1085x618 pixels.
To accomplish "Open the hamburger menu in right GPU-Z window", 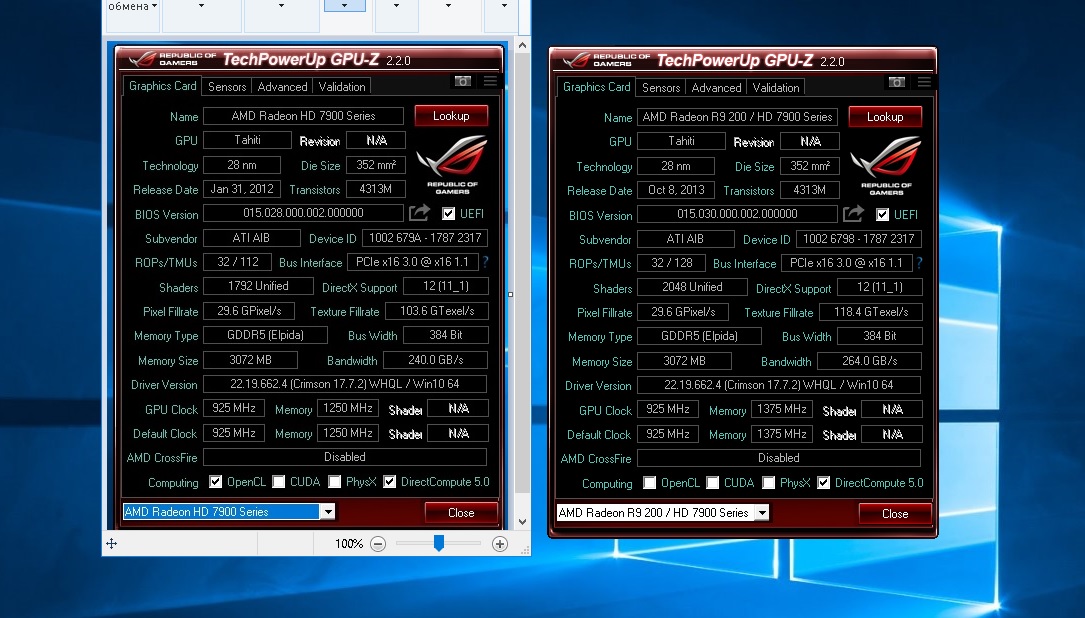I will tap(924, 82).
